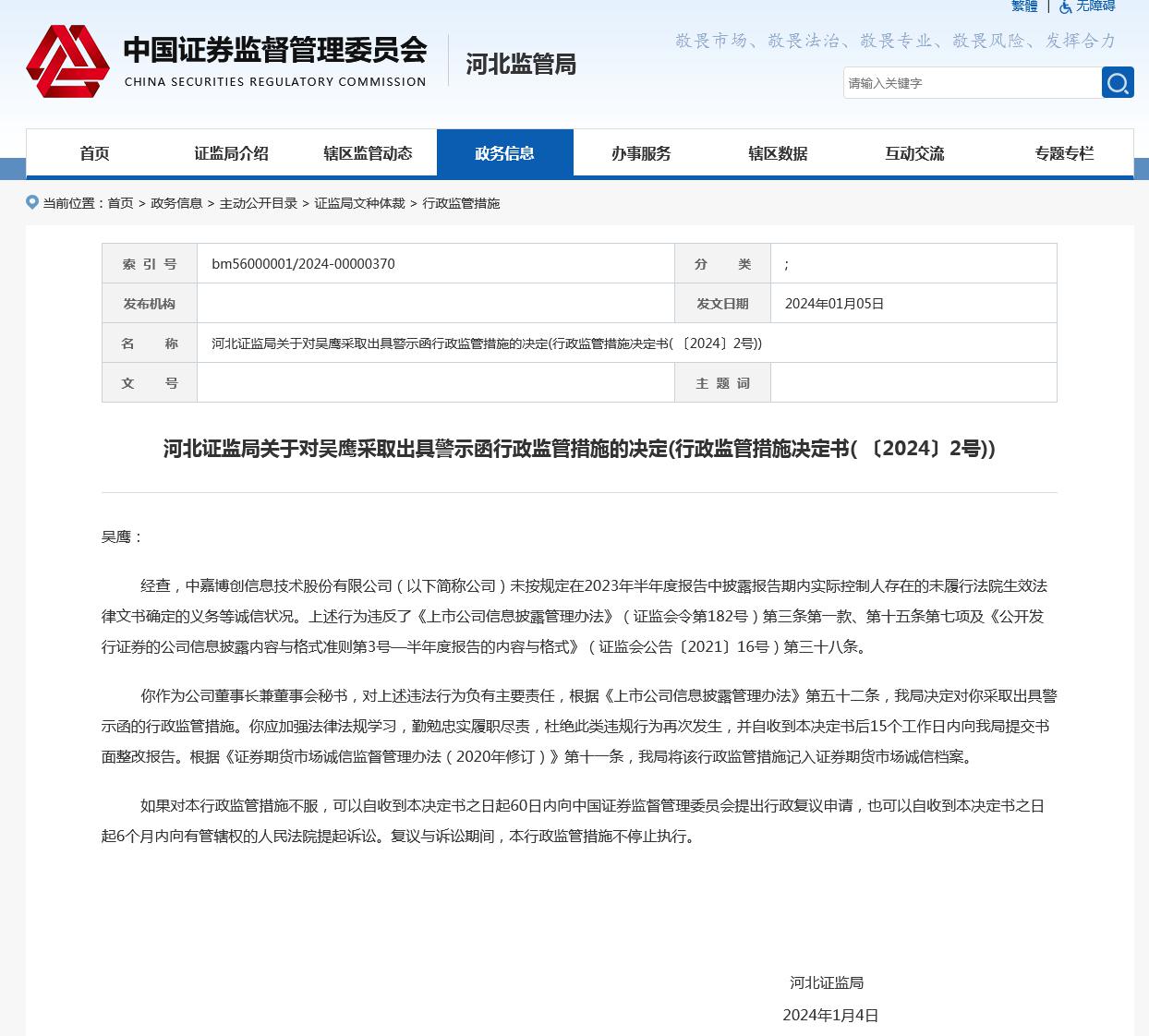Switch to Traditional Chinese via 繁體 link
1149x1036 pixels.
[x=1024, y=6]
